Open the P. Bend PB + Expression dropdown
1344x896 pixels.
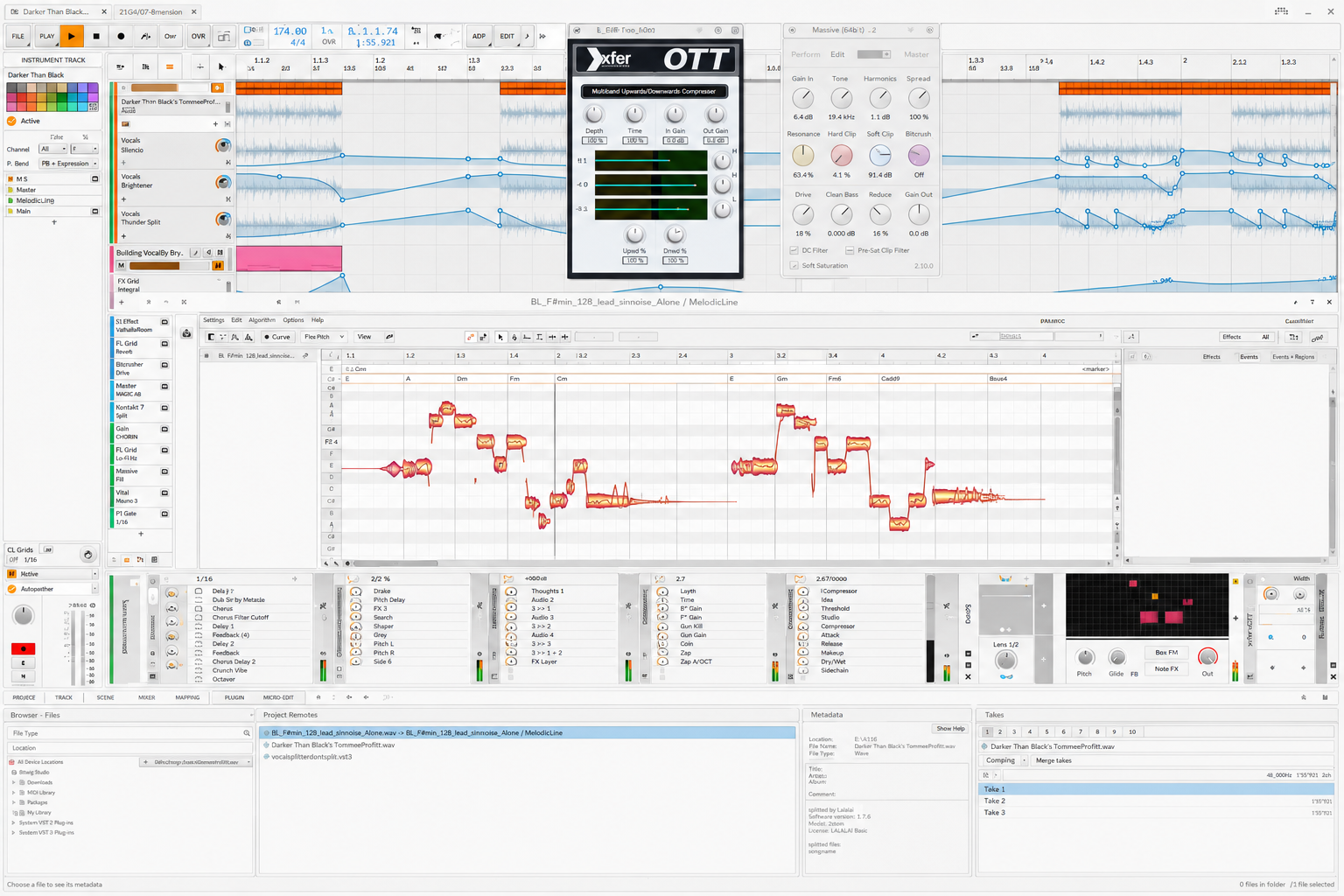click(x=69, y=164)
